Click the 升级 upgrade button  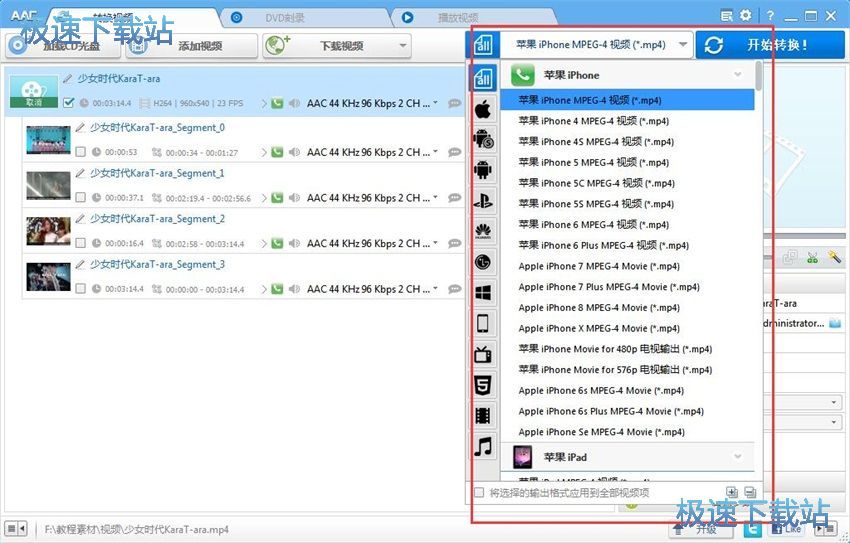coord(700,529)
